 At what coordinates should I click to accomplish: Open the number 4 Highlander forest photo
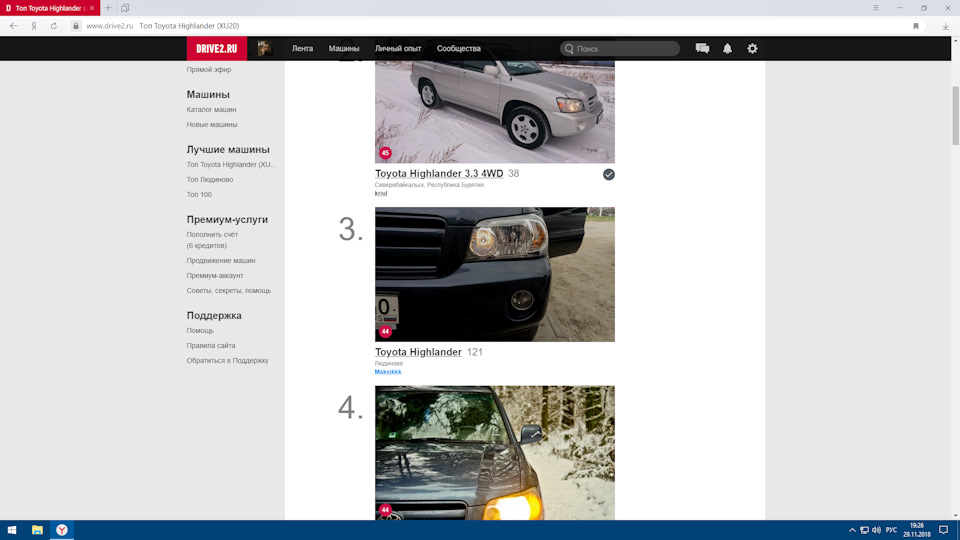495,453
